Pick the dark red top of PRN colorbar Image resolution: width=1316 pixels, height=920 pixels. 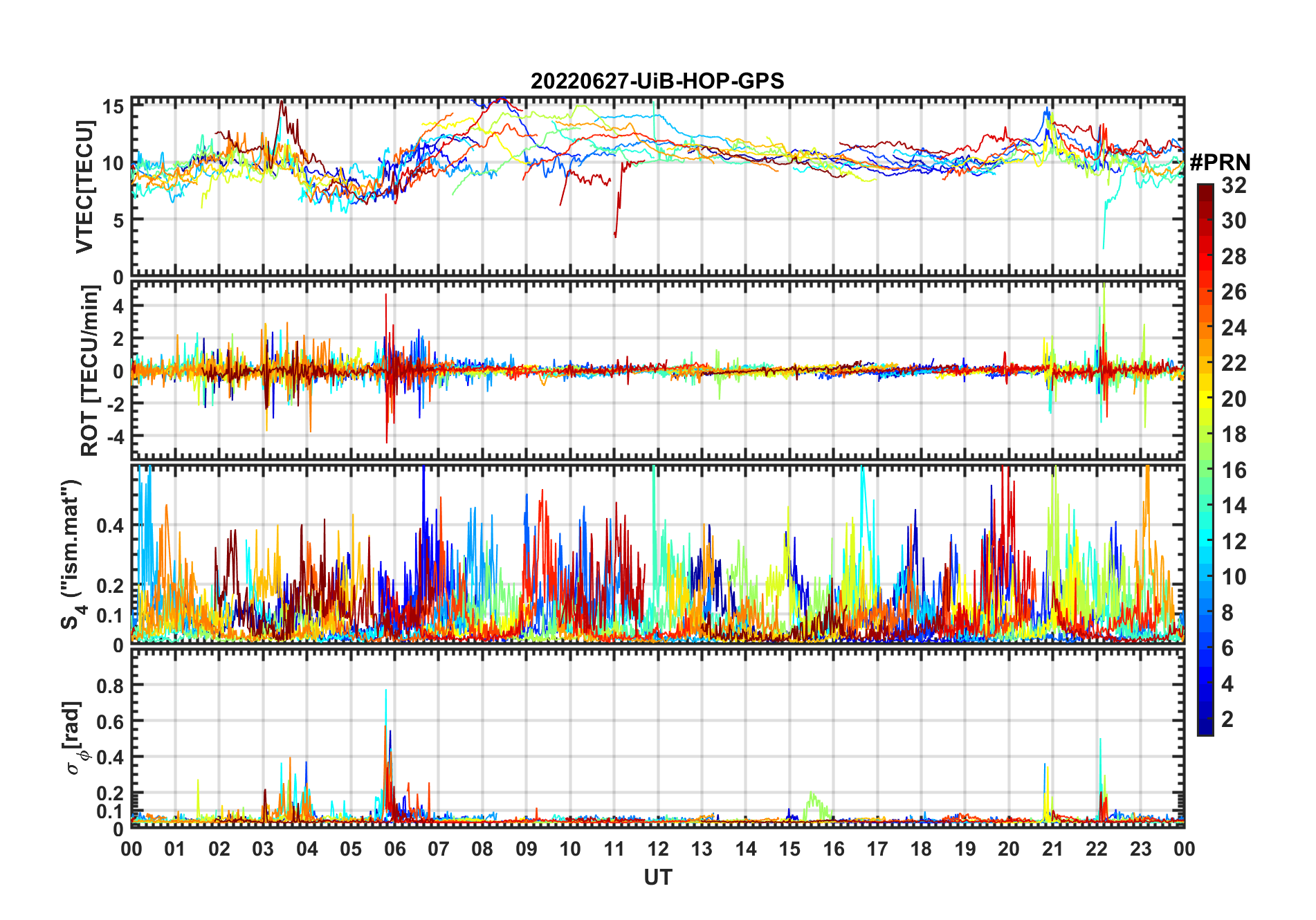pos(1205,190)
